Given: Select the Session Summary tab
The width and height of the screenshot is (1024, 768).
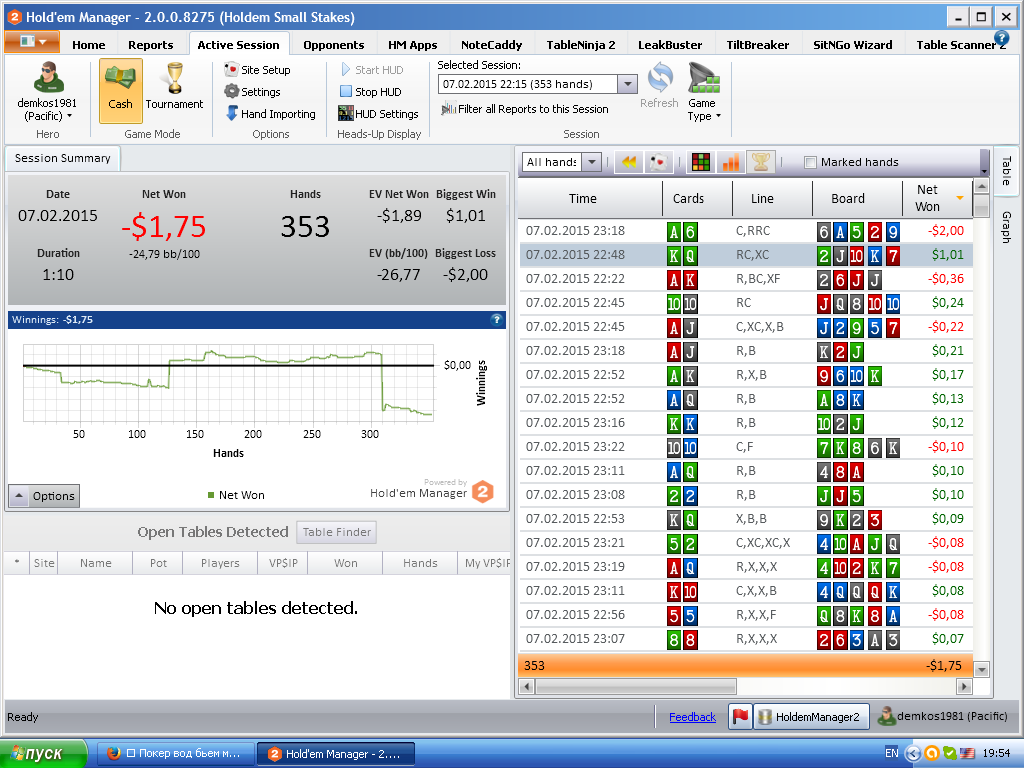Looking at the screenshot, I should point(62,158).
